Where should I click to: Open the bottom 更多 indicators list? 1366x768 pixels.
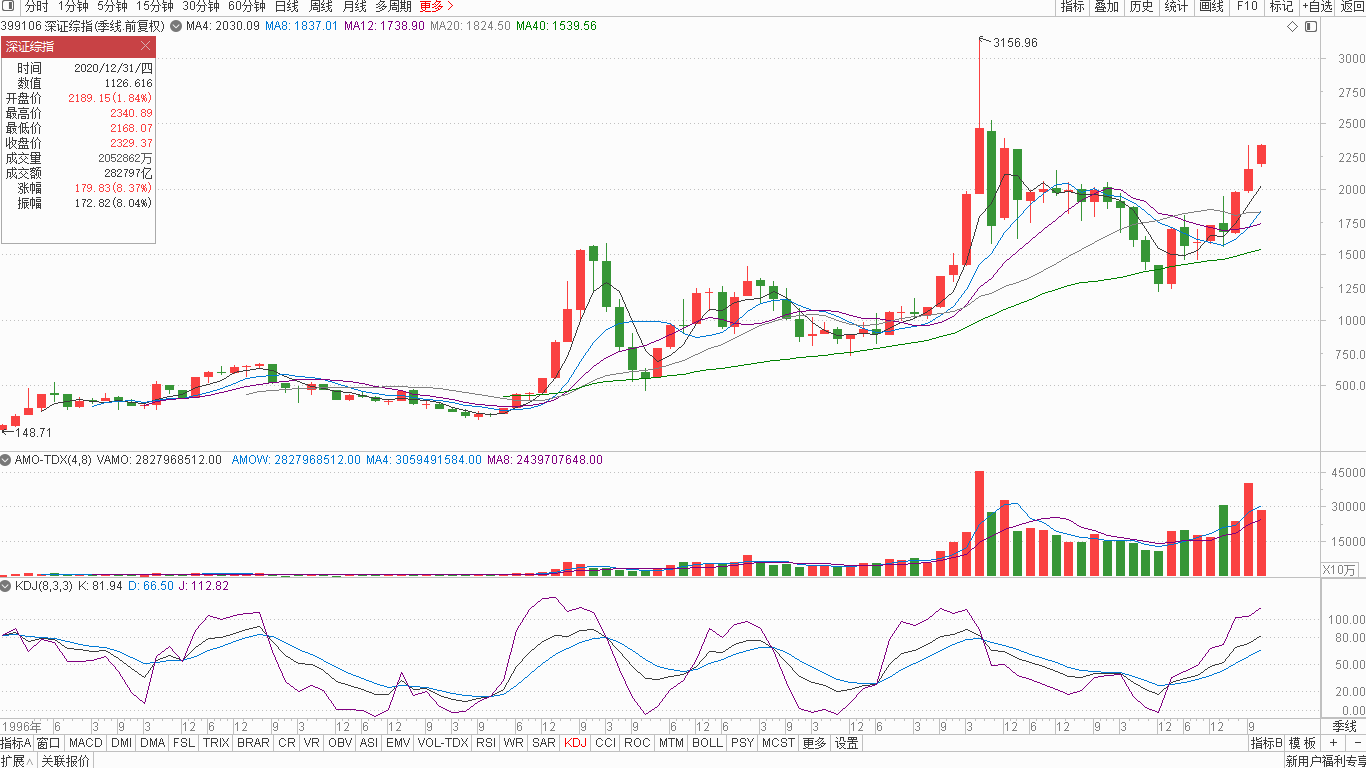pos(814,743)
